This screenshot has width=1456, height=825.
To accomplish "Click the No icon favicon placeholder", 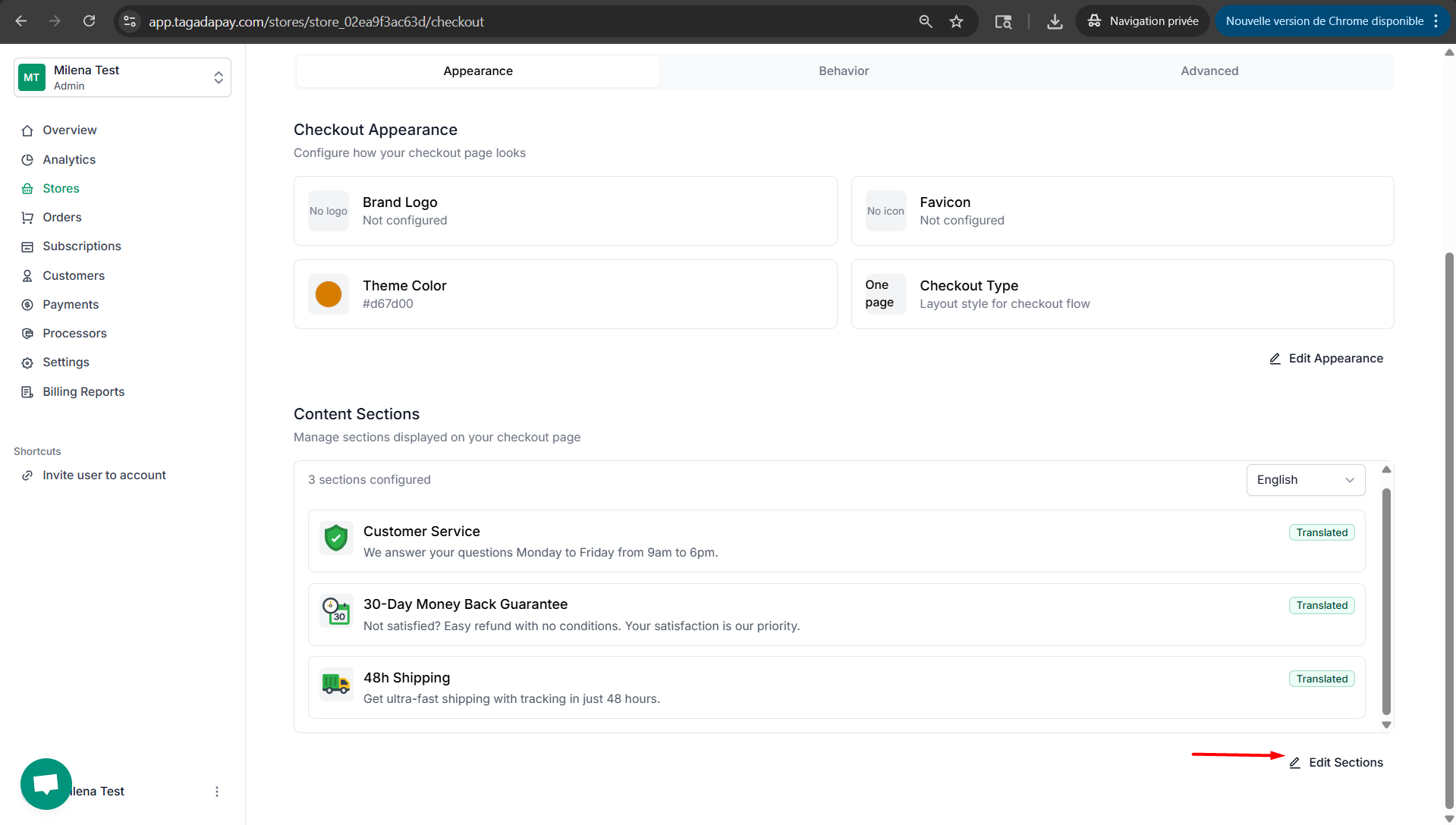I will click(x=885, y=211).
